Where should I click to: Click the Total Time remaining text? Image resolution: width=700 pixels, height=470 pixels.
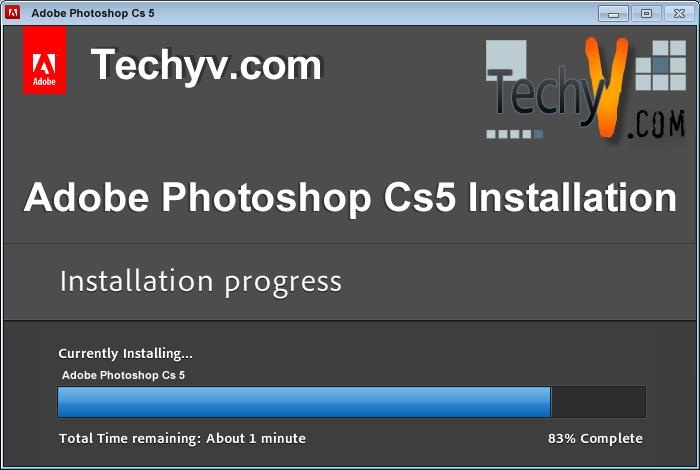182,439
